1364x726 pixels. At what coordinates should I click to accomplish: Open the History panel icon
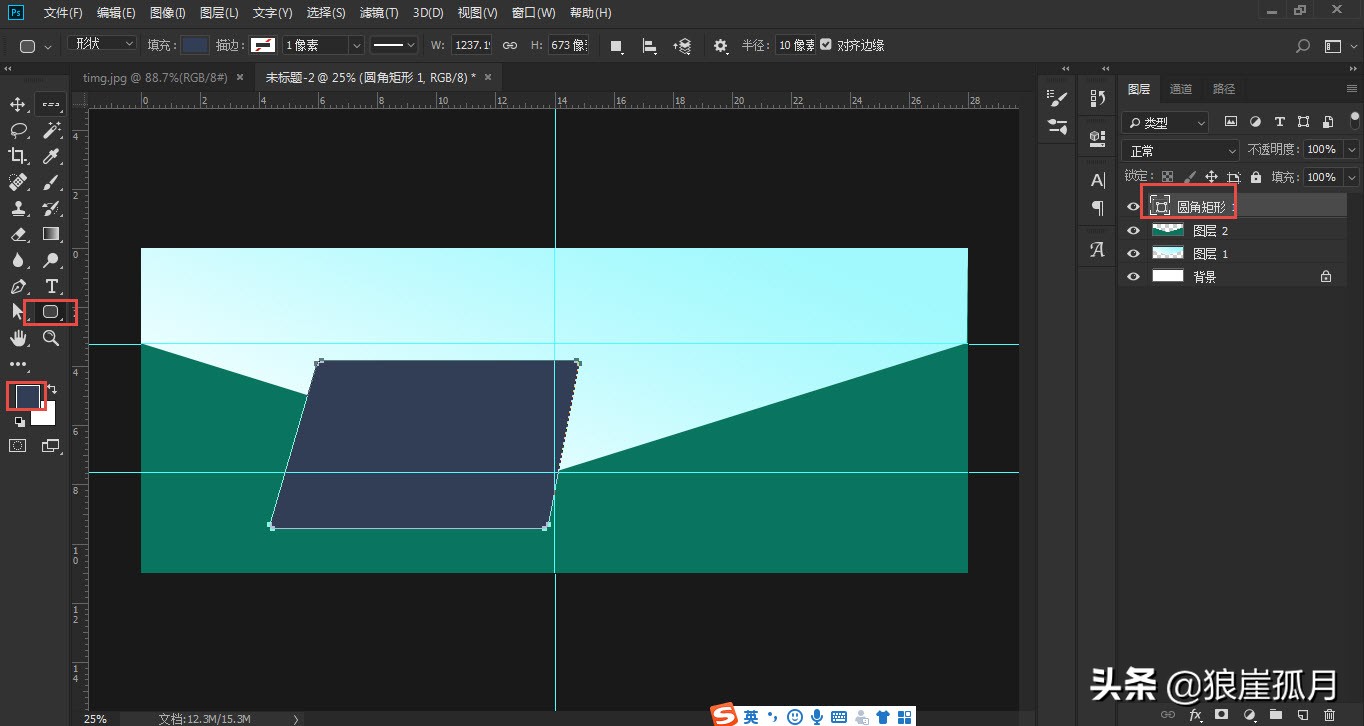1097,98
